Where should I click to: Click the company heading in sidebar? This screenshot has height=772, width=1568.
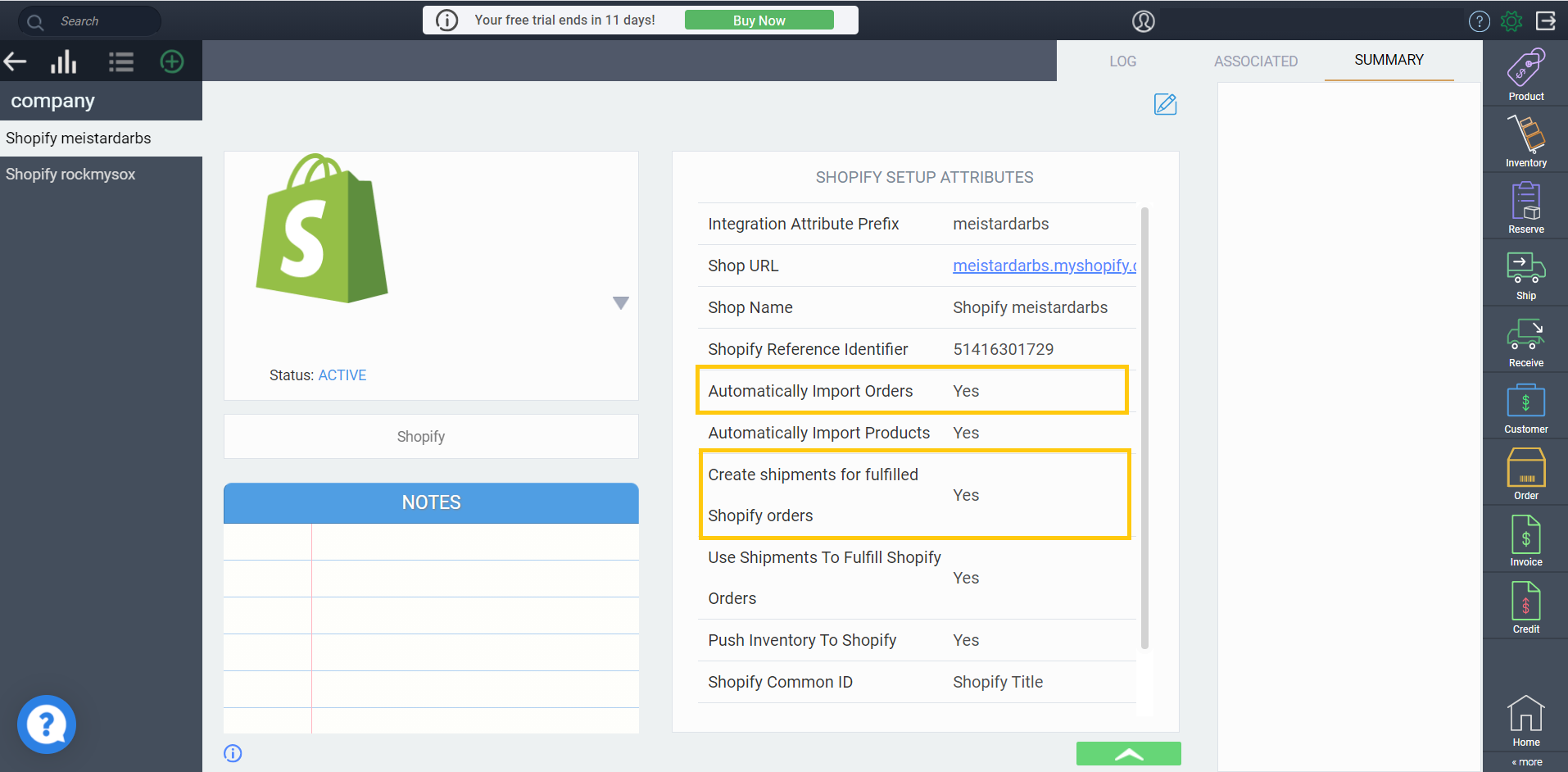[x=53, y=101]
